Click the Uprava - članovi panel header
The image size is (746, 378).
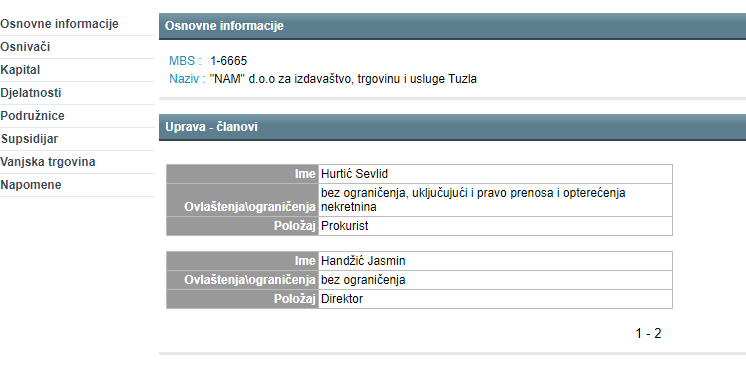pos(452,127)
